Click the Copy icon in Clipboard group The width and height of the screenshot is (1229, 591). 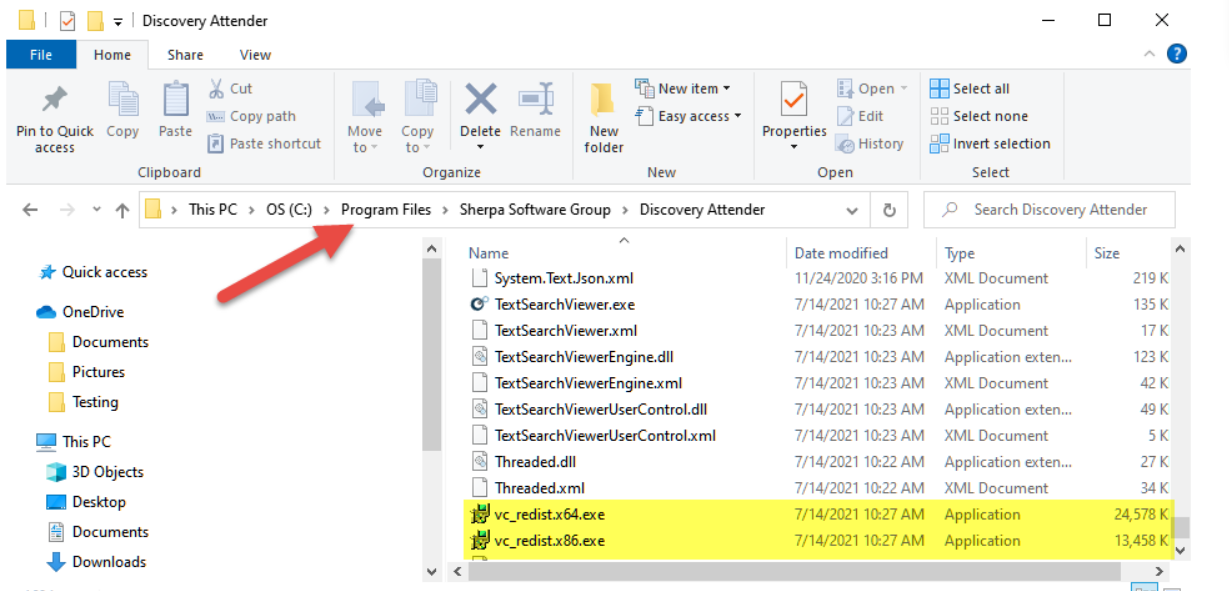click(x=123, y=101)
